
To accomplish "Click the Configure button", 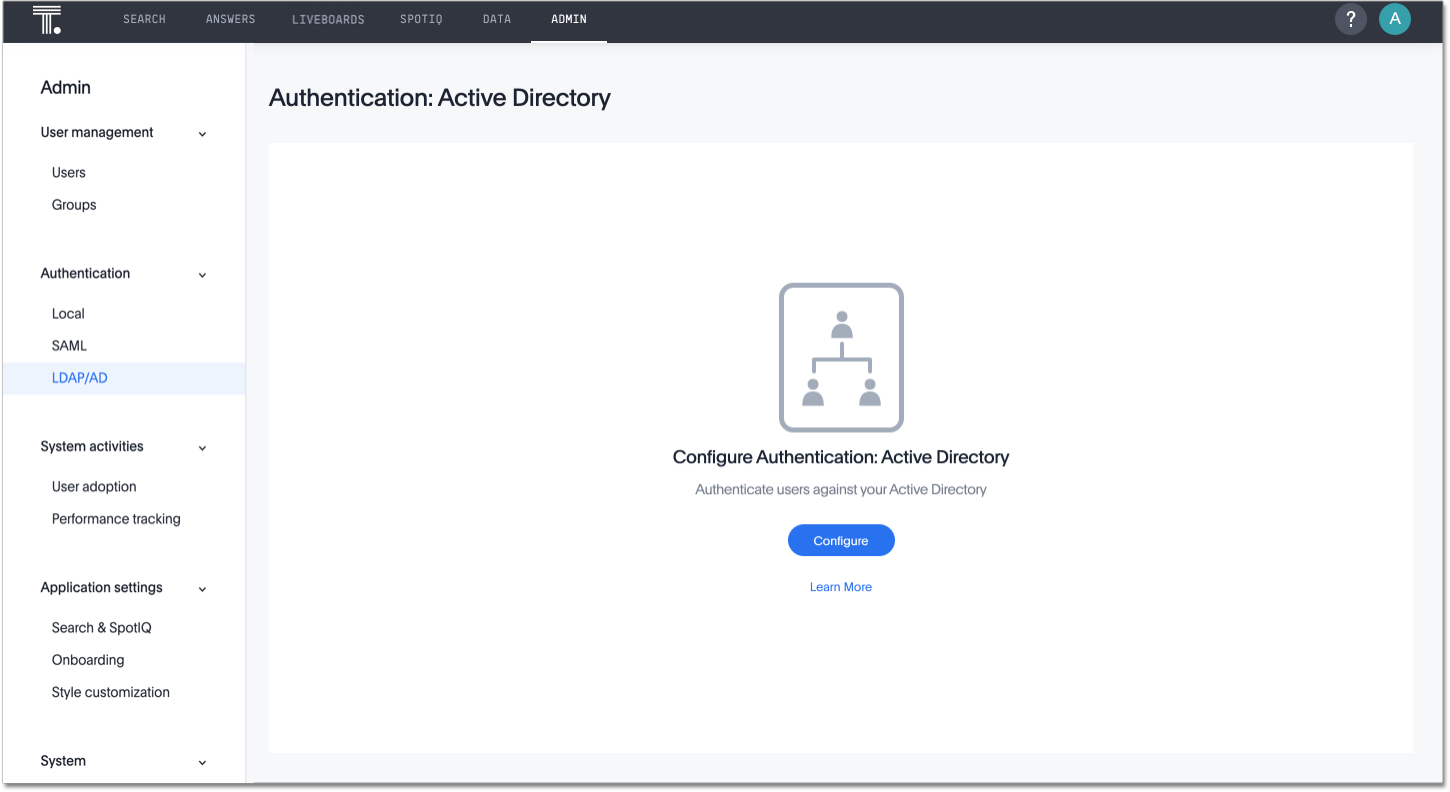I will point(841,540).
